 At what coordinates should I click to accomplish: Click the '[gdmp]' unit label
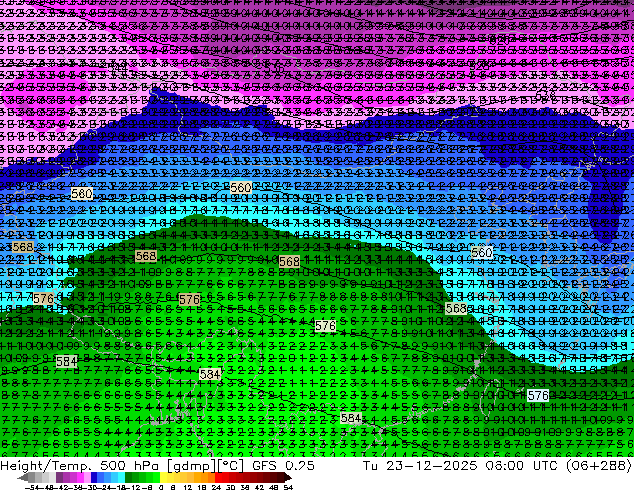tap(192, 466)
